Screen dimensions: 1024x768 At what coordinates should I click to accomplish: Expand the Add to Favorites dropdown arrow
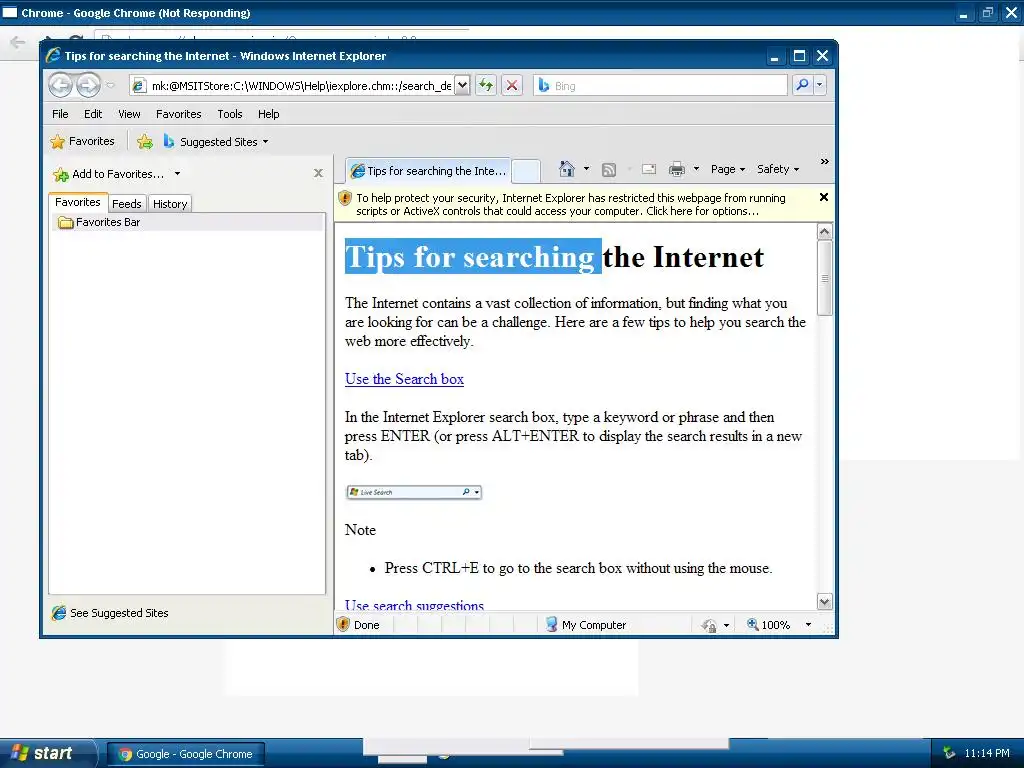177,174
